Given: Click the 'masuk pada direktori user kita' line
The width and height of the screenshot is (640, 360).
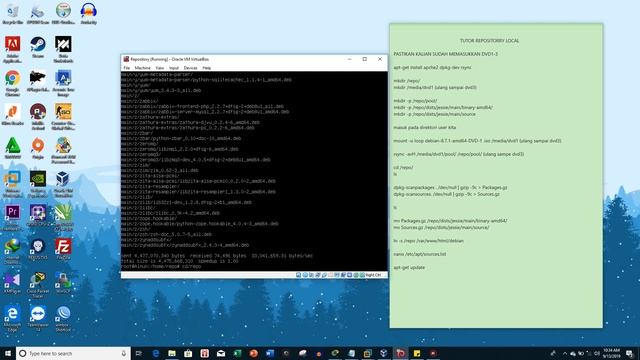Looking at the screenshot, I should [424, 127].
